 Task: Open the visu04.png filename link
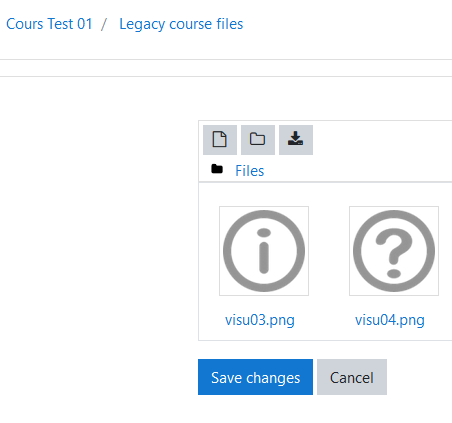[x=390, y=320]
